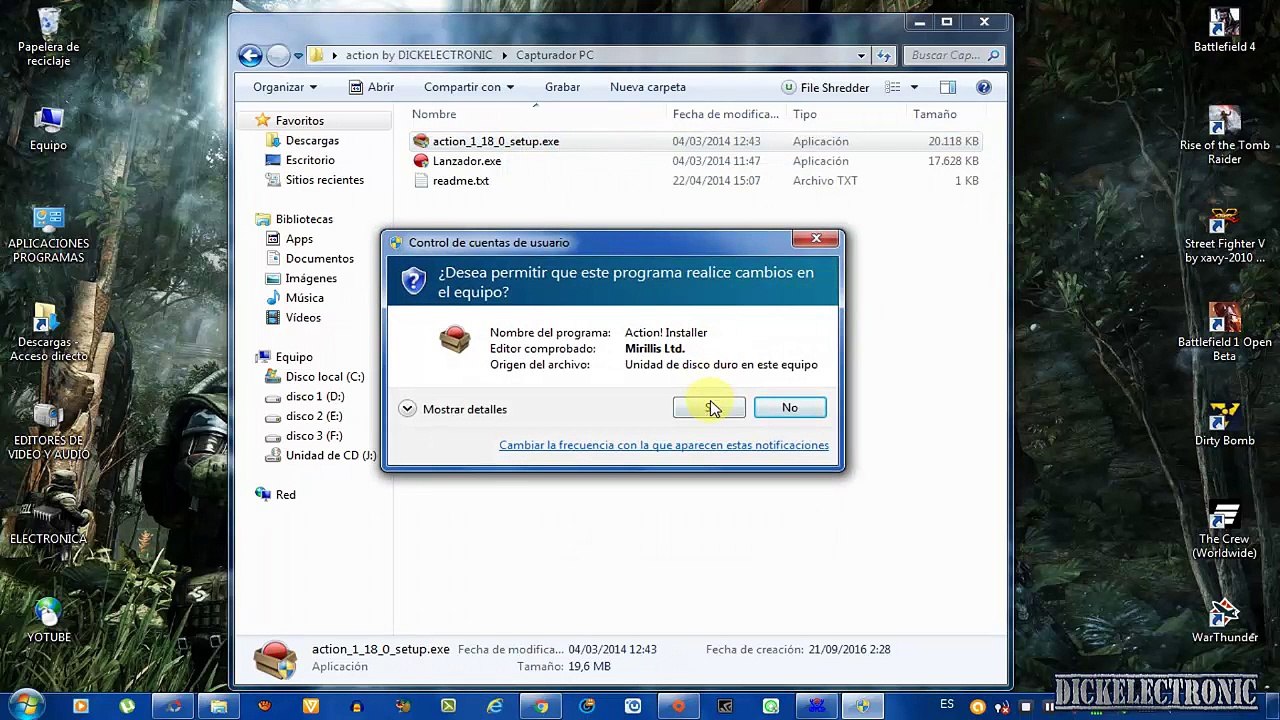Select The Crew (Worldwide) desktop shortcut
Screen dimensions: 1280x720
[x=1224, y=530]
